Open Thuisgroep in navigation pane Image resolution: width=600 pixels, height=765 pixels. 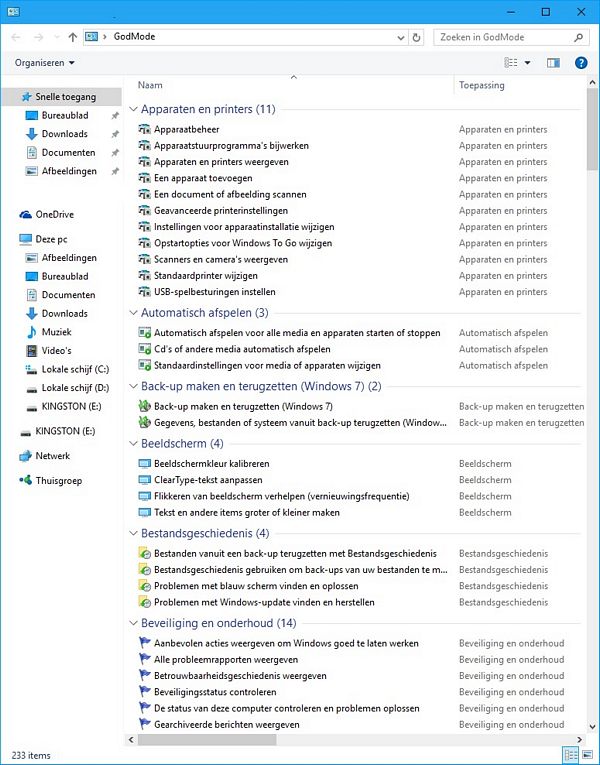59,481
